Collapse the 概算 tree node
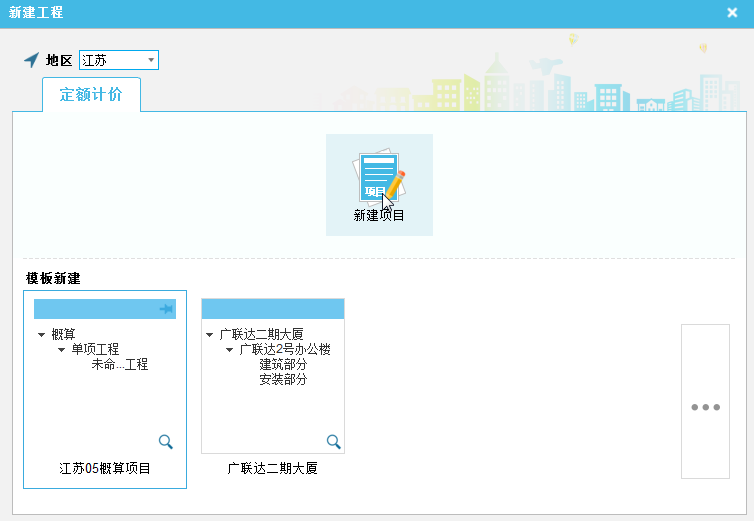This screenshot has width=754, height=521. coord(41,335)
